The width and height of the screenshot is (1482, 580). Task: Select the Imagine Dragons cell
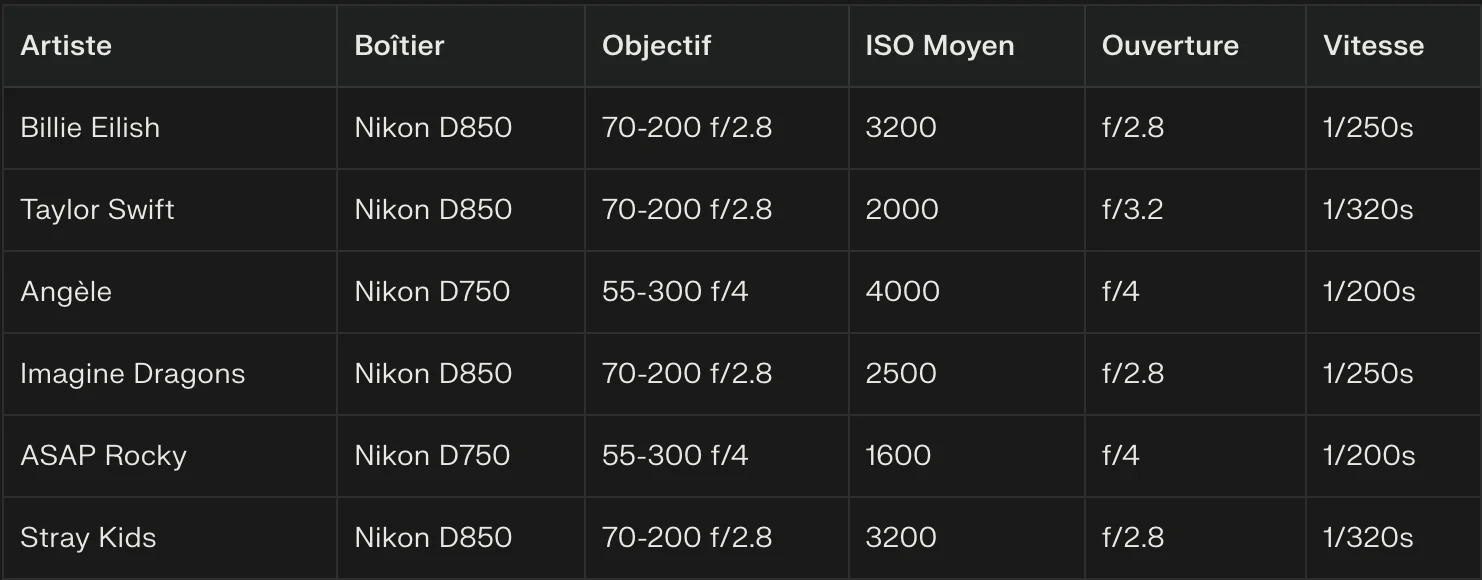click(132, 374)
